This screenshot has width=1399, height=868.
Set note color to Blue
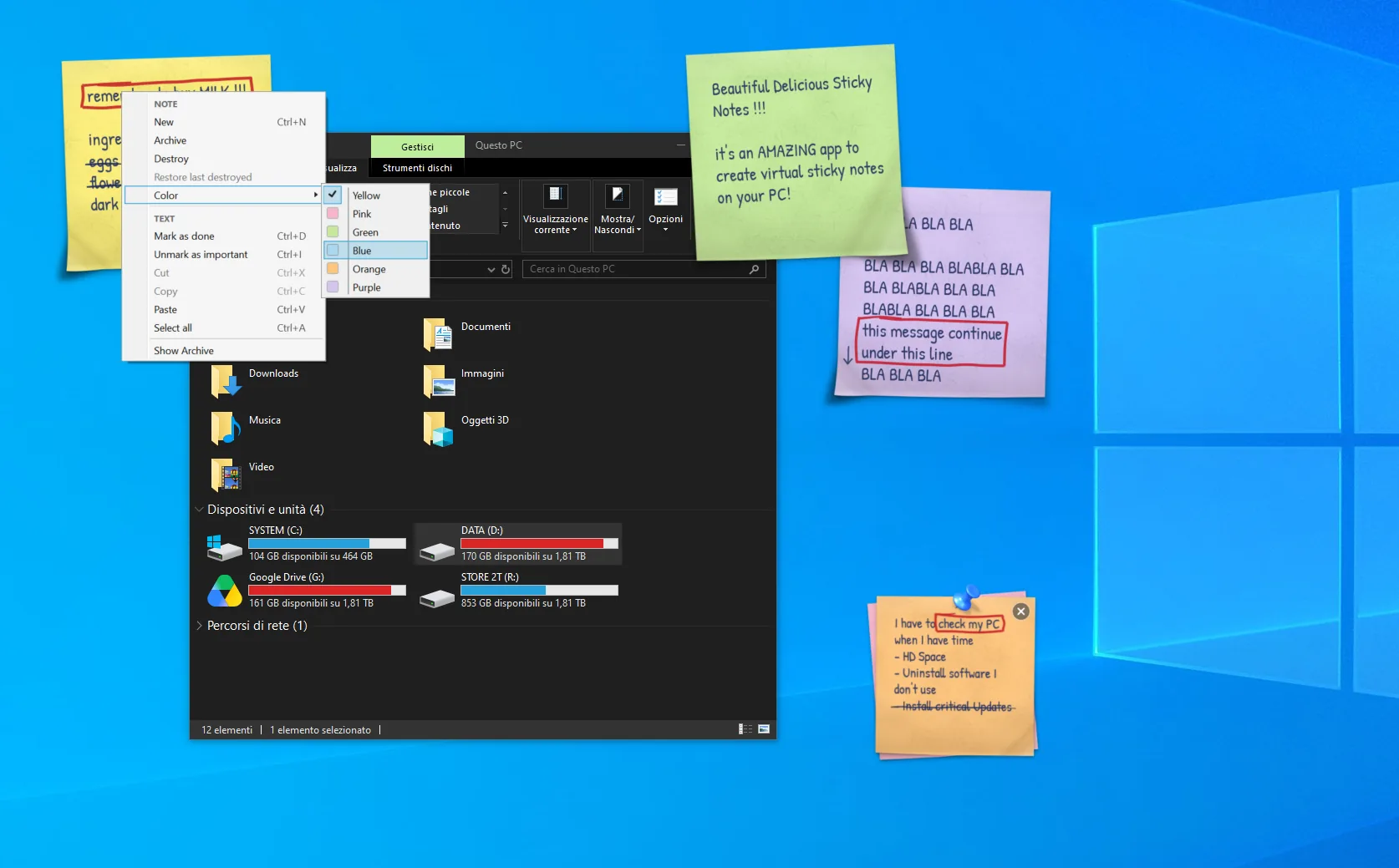376,251
